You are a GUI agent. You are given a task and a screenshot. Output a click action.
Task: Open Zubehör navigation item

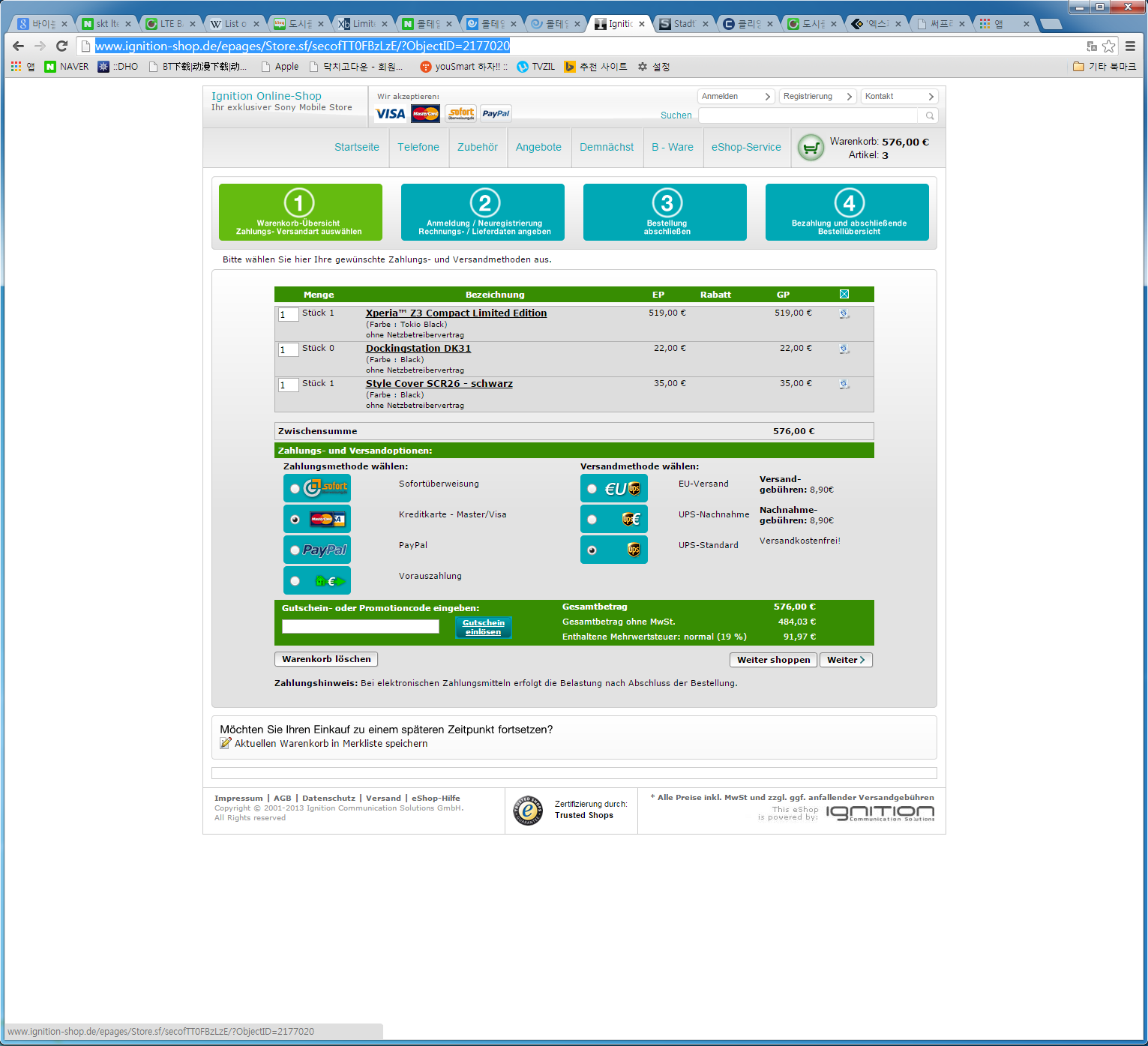(x=478, y=148)
